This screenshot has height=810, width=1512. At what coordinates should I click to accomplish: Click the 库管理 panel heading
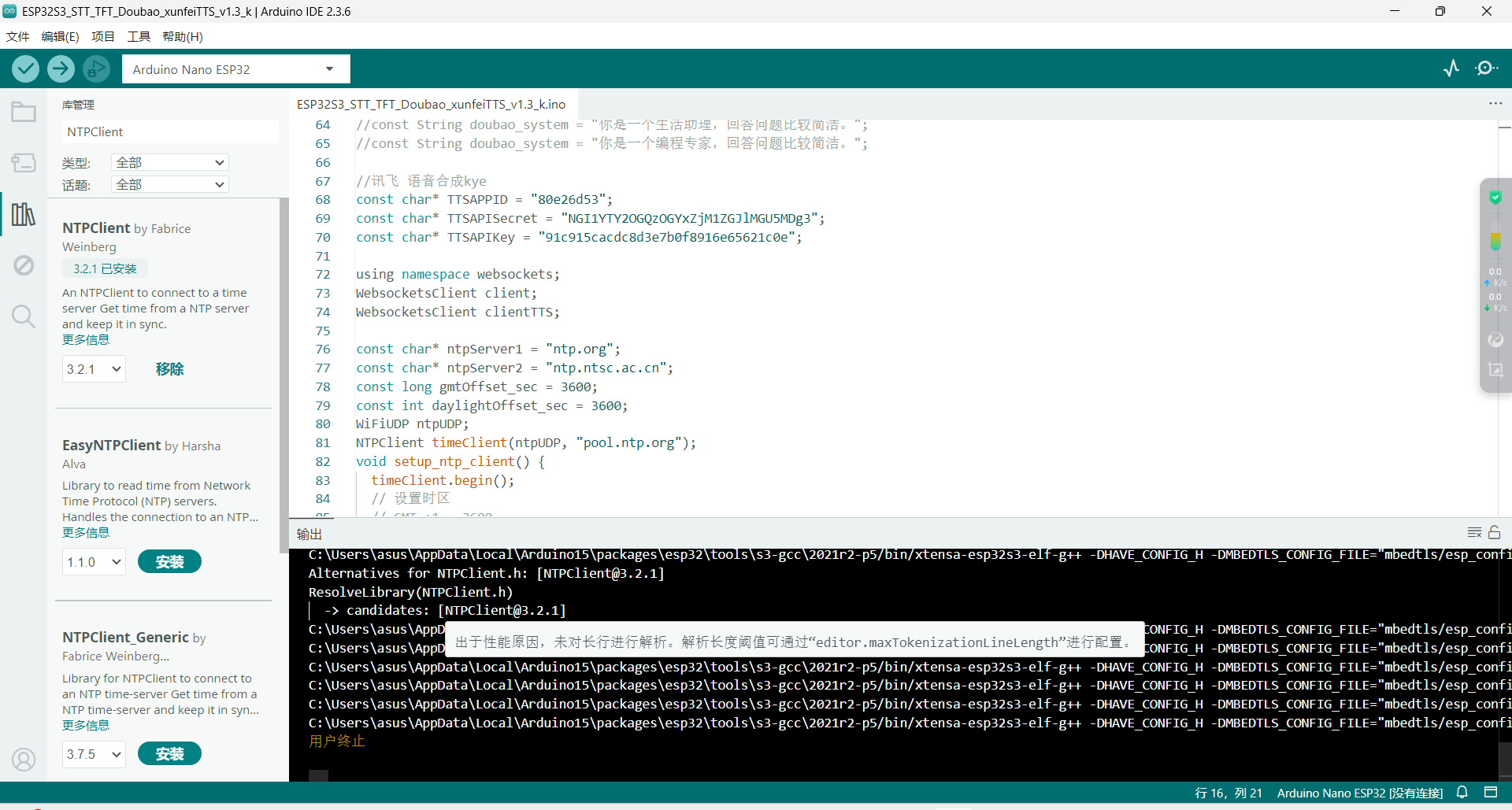pyautogui.click(x=78, y=105)
